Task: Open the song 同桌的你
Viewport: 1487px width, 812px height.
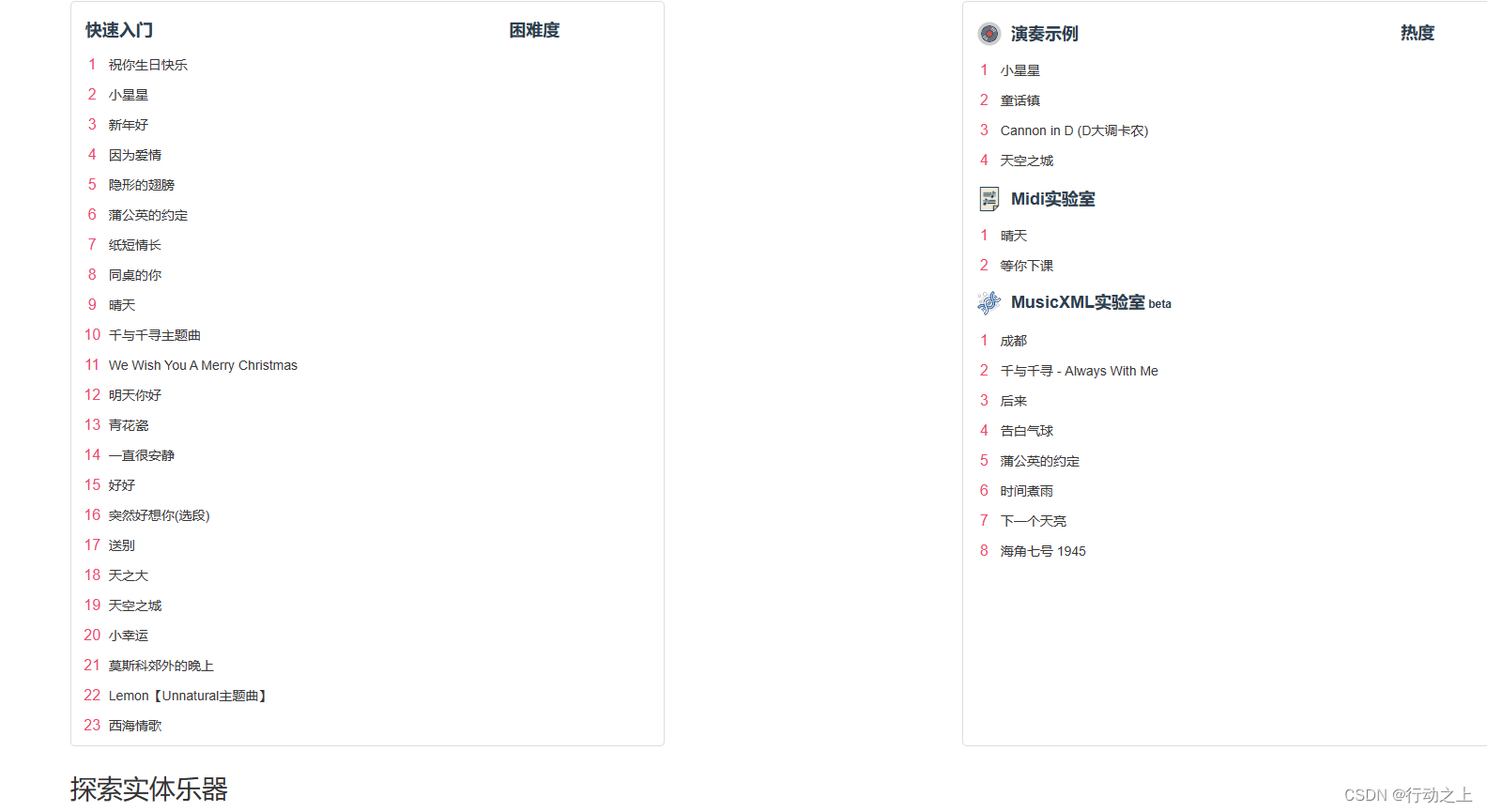Action: pyautogui.click(x=135, y=275)
